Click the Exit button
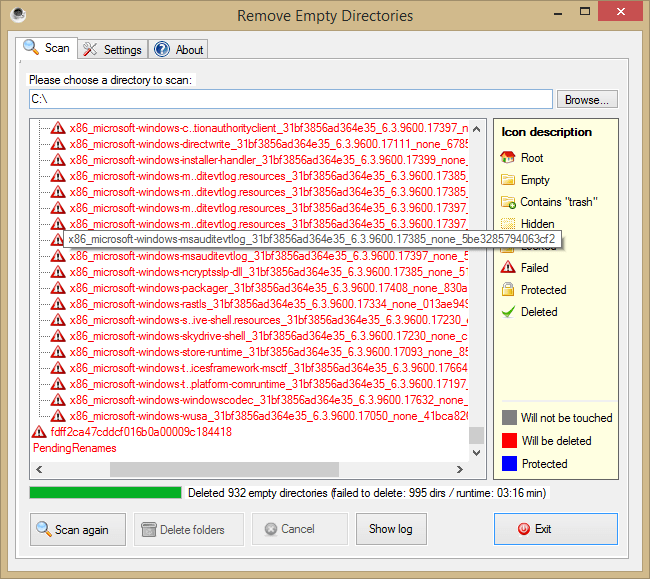 pos(555,529)
